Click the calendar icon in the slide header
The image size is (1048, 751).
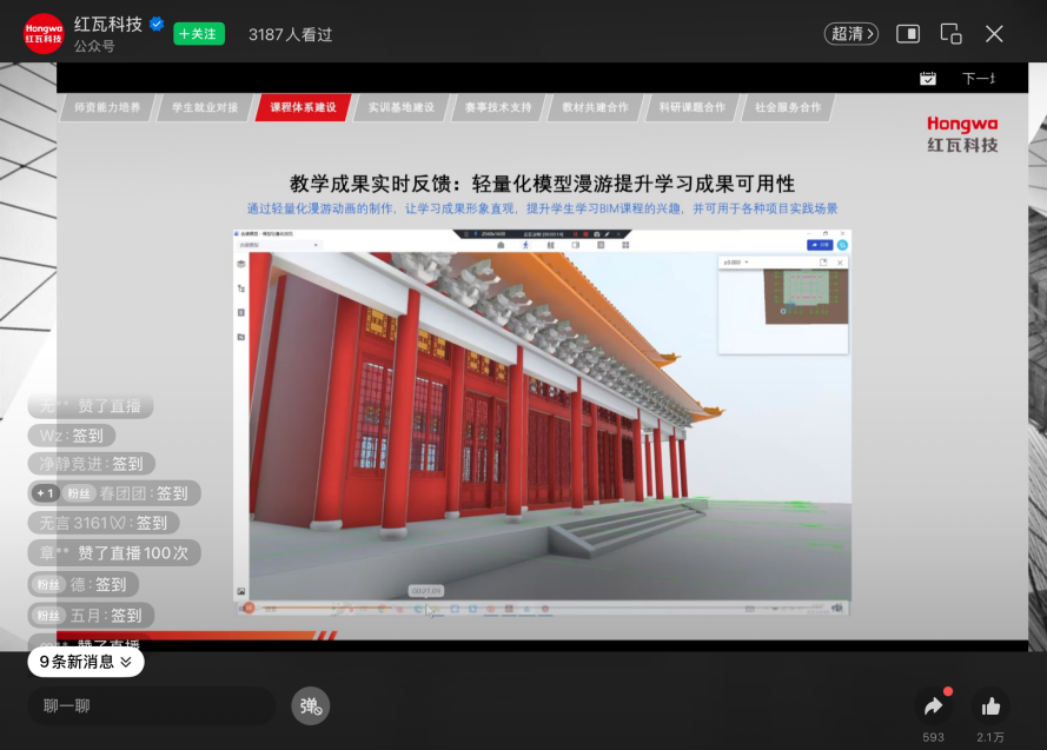927,78
